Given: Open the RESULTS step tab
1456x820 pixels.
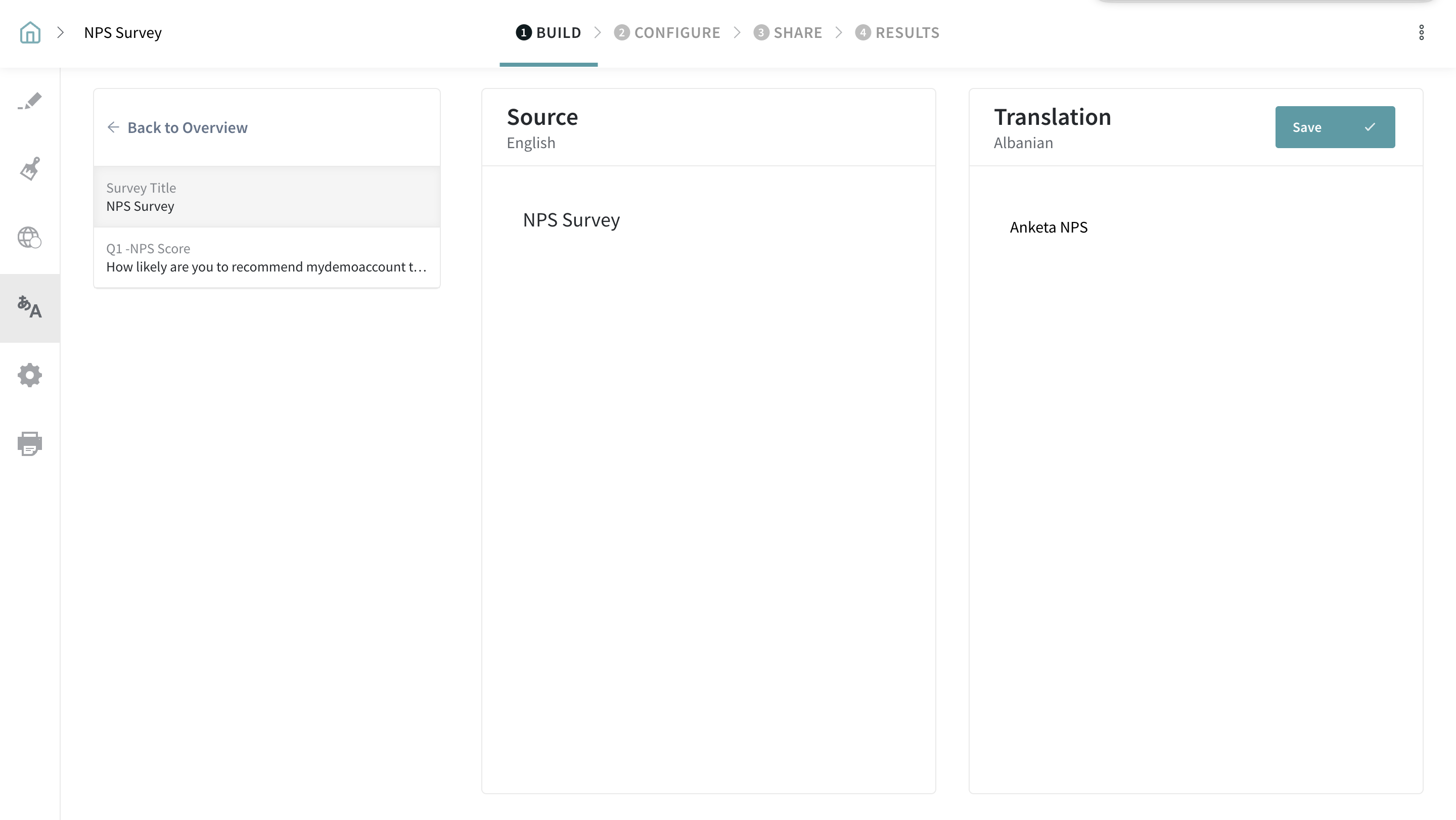Looking at the screenshot, I should click(x=897, y=33).
